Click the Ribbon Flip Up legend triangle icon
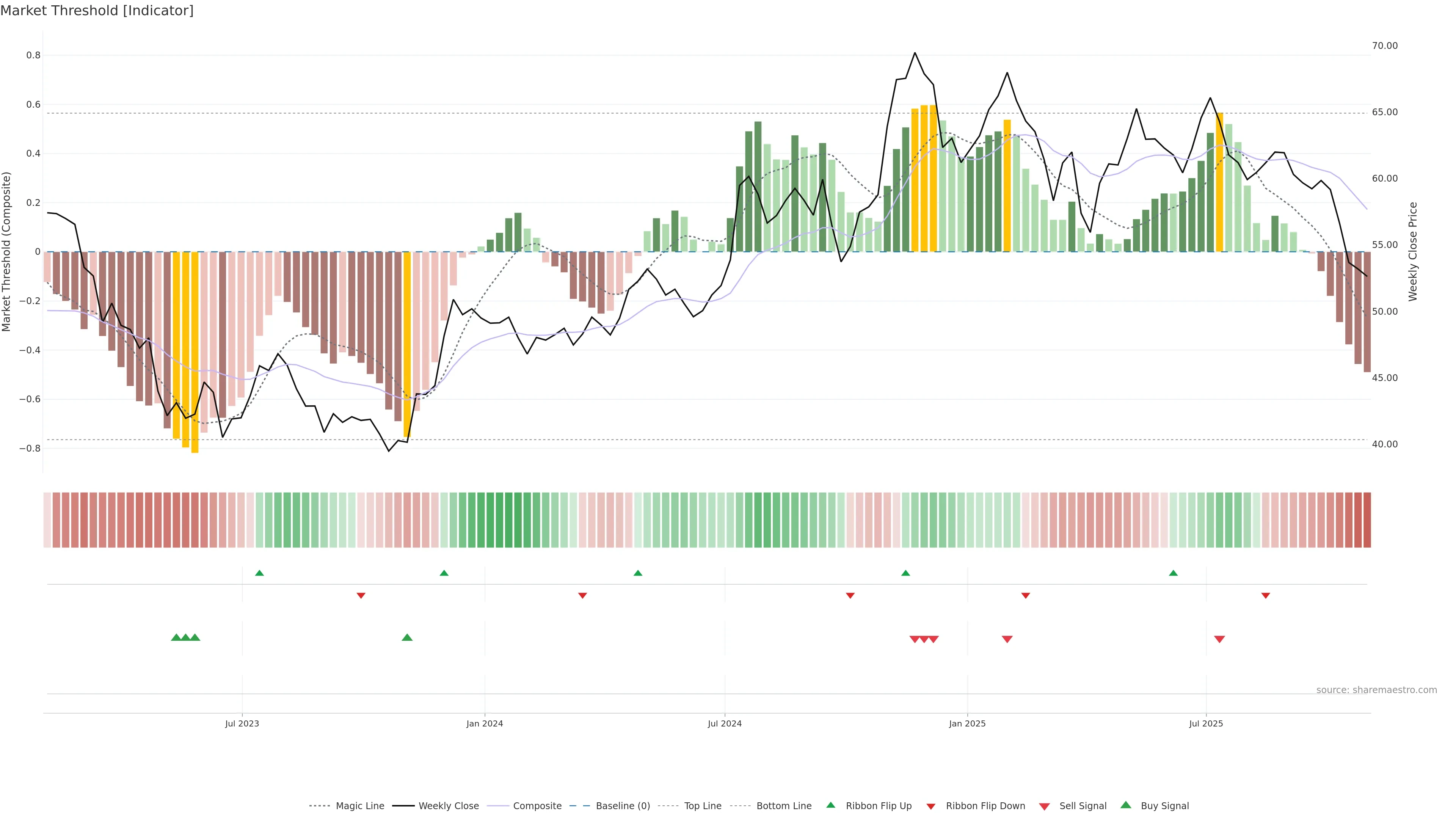Image resolution: width=1456 pixels, height=819 pixels. coord(830,805)
